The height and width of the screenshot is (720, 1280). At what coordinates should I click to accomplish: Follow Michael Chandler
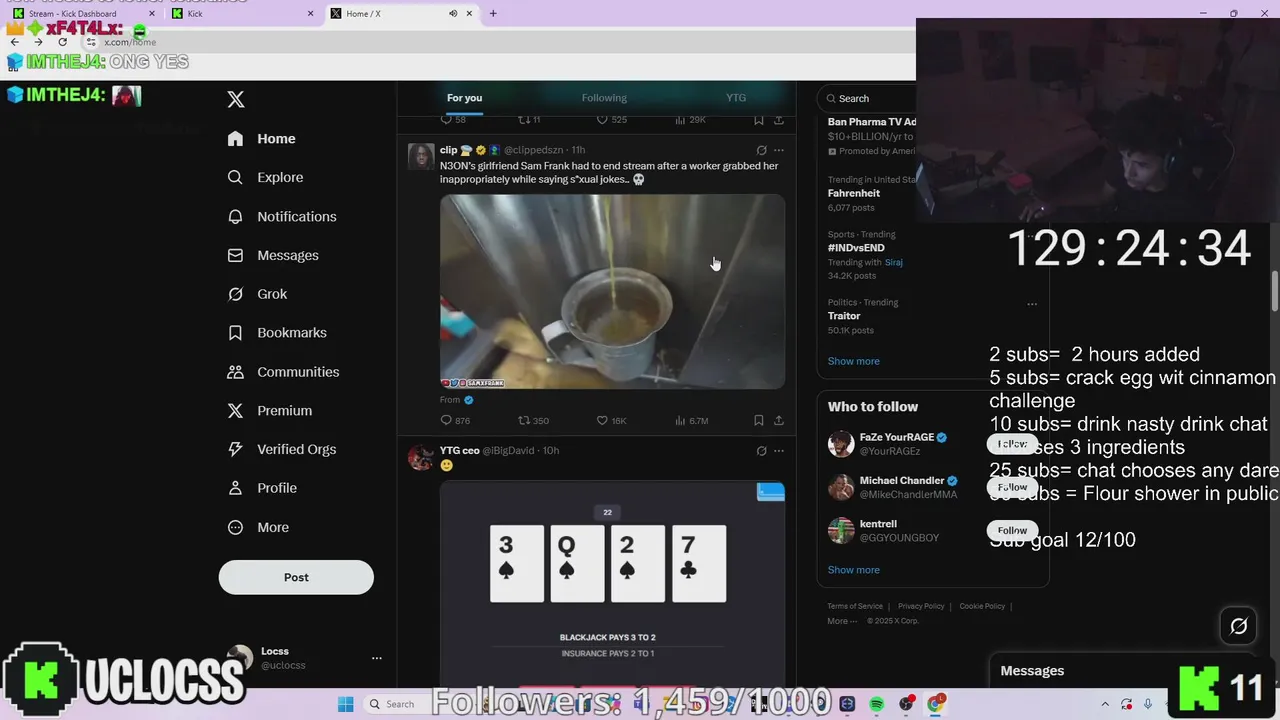point(1012,487)
